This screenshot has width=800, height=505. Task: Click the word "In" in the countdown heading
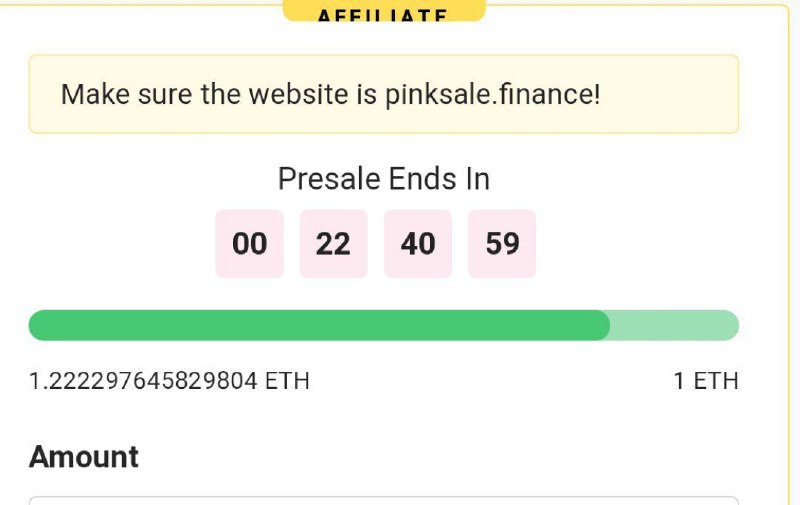(477, 179)
